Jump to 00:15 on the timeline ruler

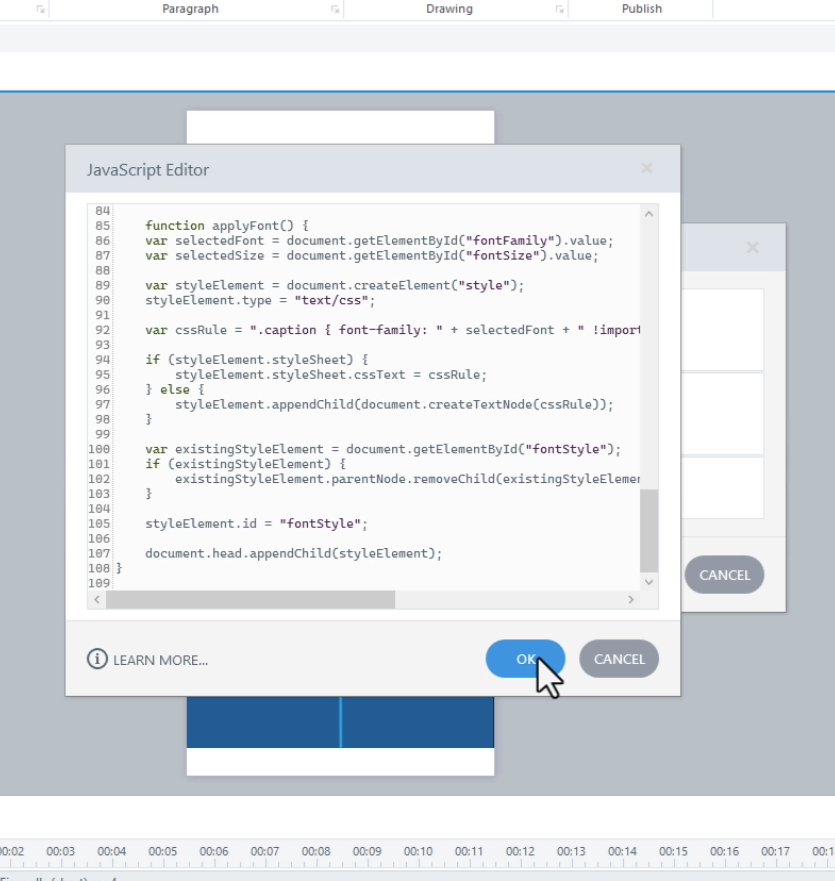tap(674, 852)
